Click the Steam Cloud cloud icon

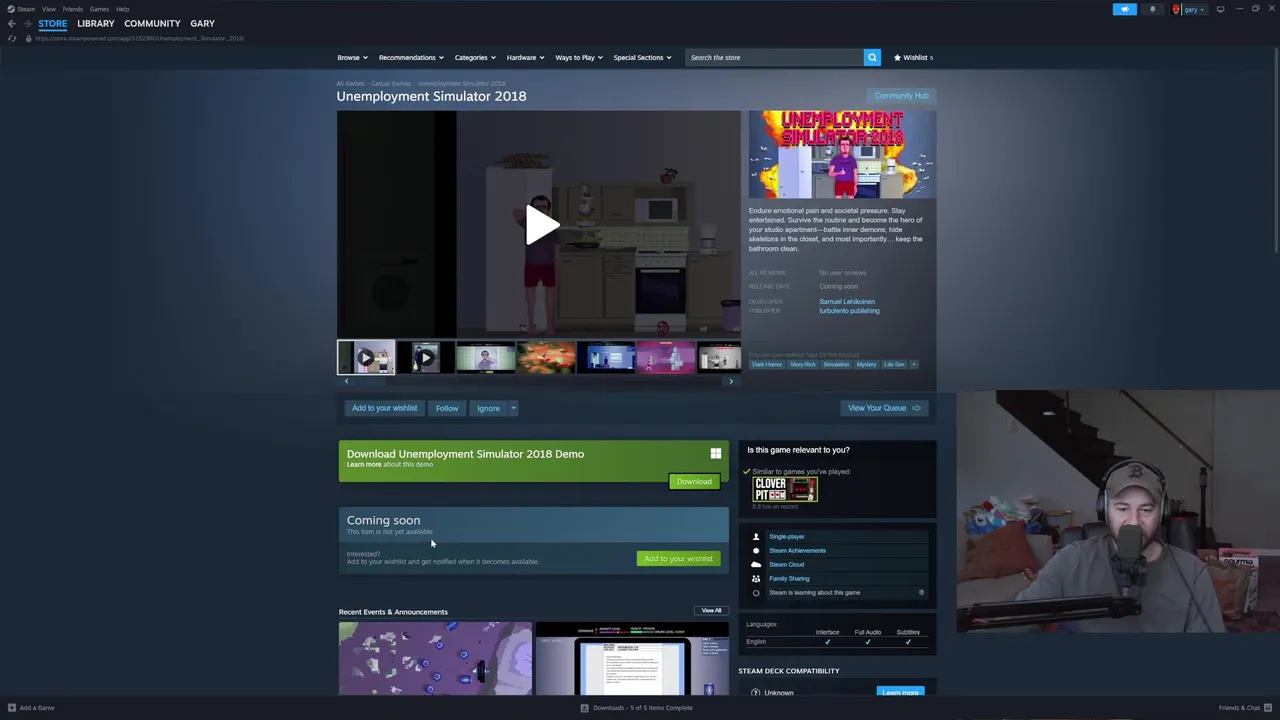[x=756, y=564]
